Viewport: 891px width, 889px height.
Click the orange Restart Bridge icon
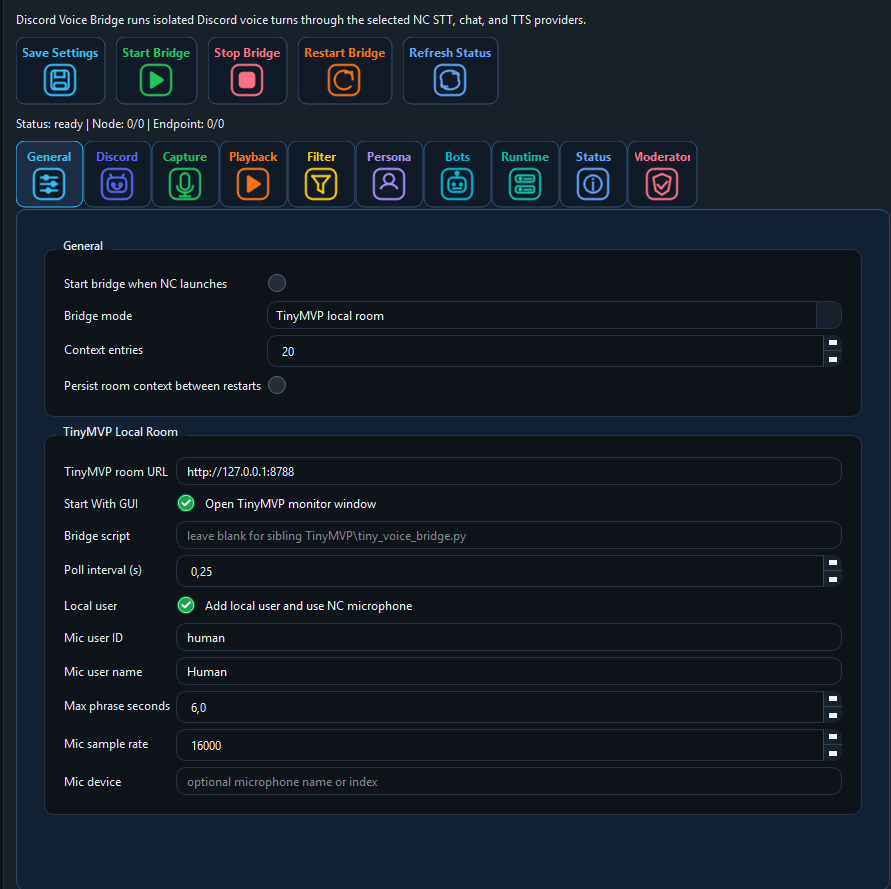tap(344, 80)
